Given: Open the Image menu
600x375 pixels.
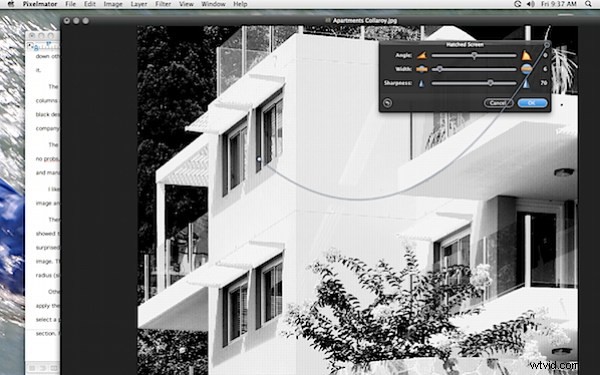Looking at the screenshot, I should (113, 4).
